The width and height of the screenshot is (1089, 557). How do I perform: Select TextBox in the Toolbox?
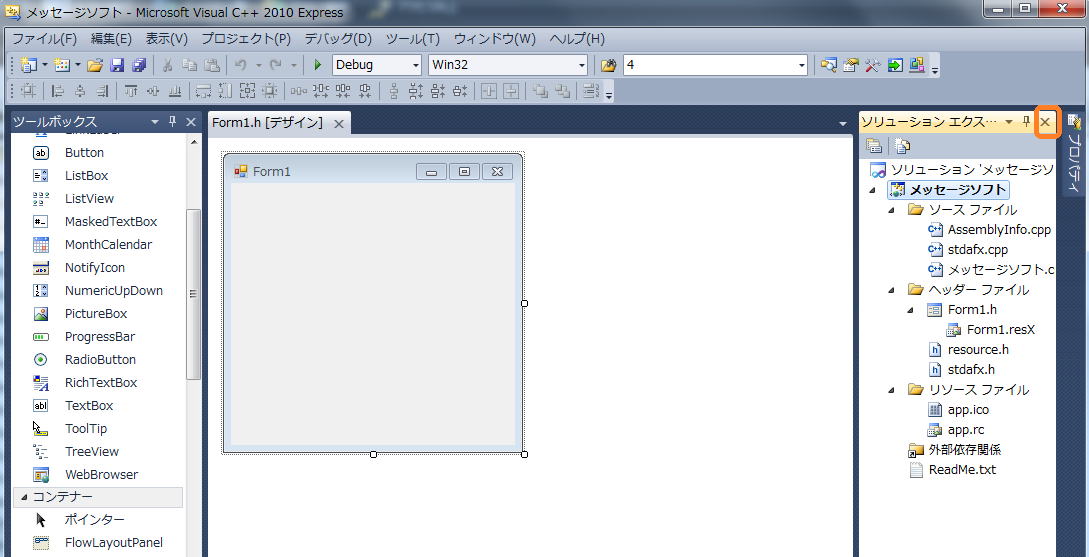(89, 406)
